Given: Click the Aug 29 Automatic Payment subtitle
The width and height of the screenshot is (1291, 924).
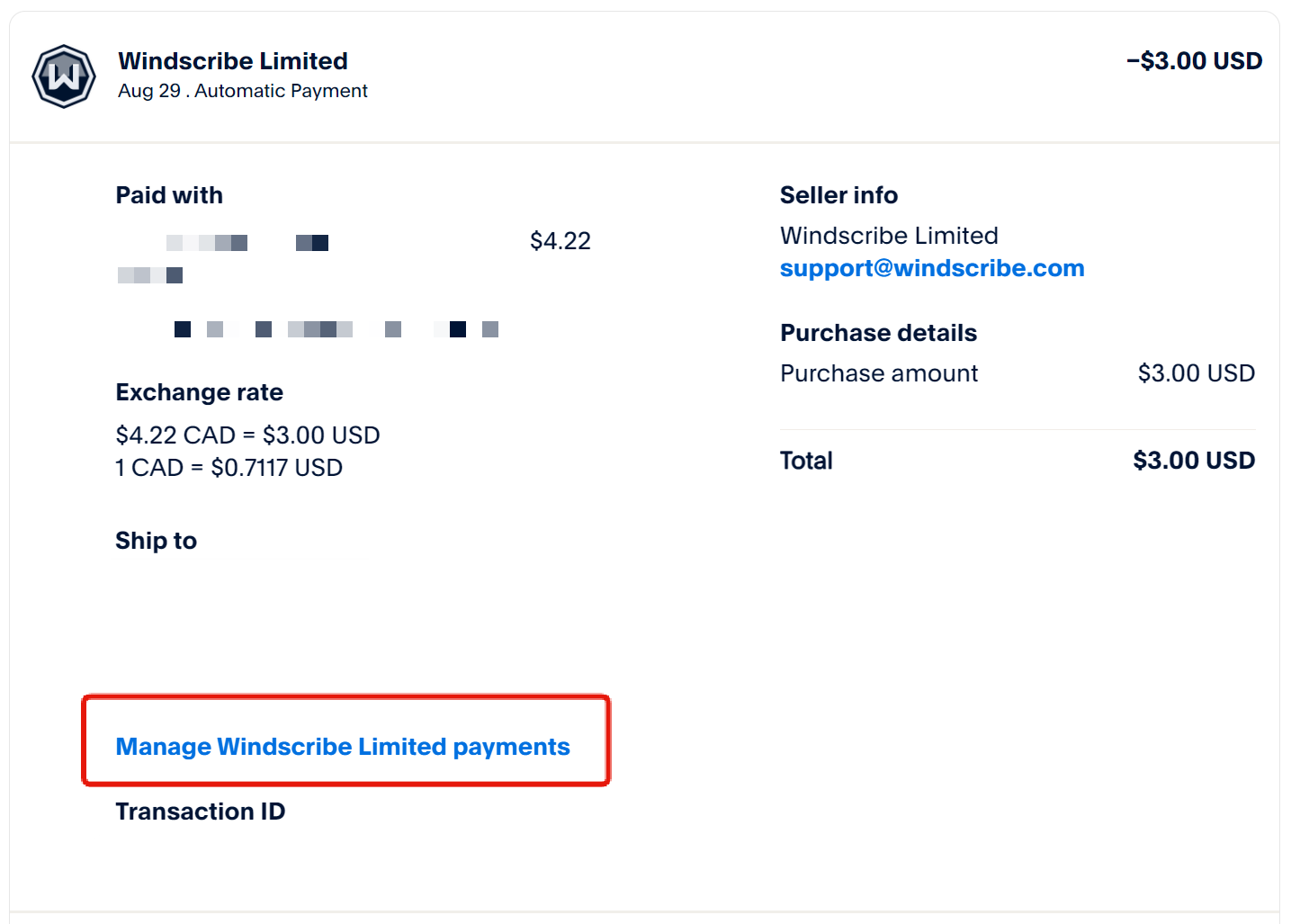Looking at the screenshot, I should coord(243,91).
